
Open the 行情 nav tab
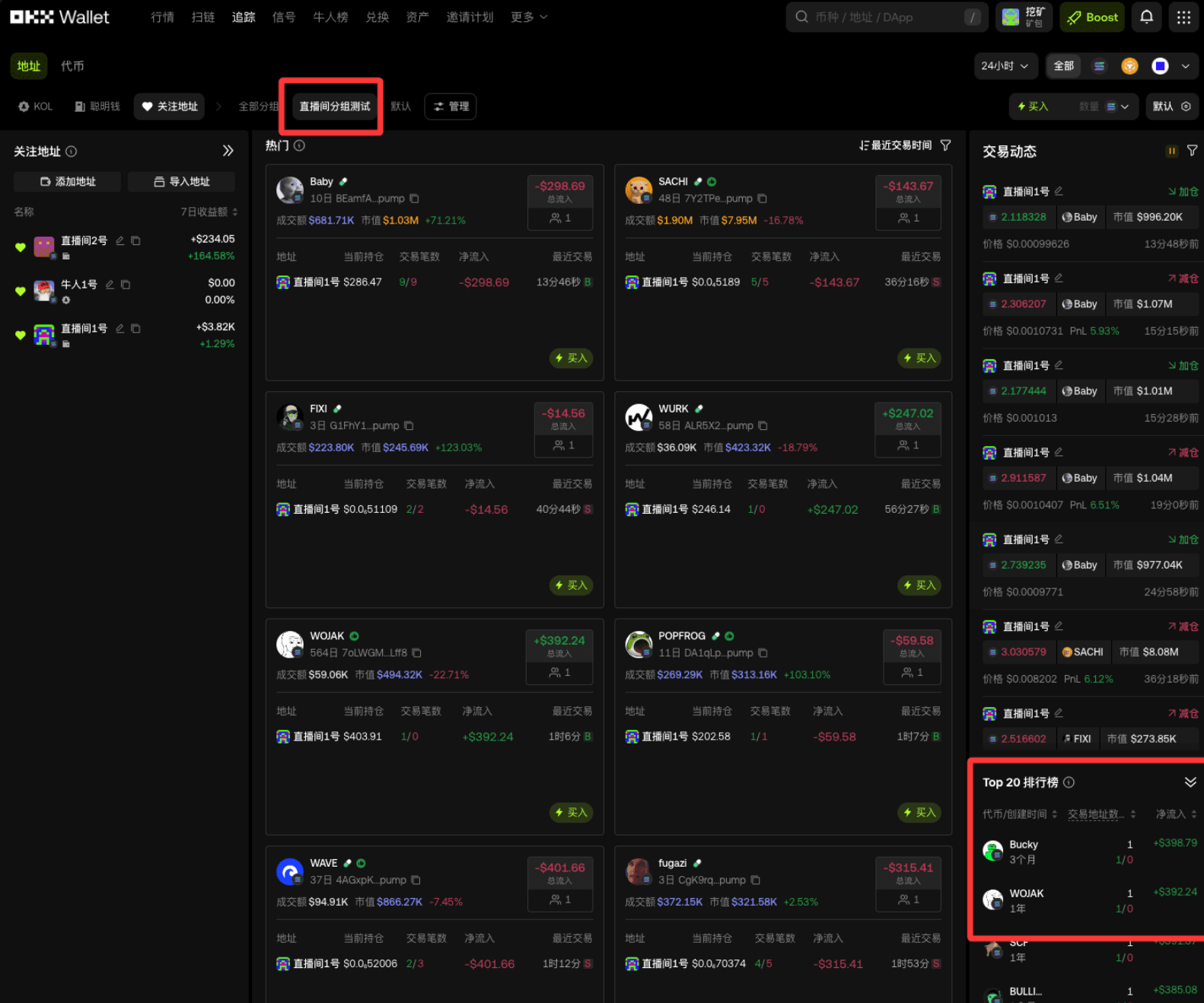pyautogui.click(x=162, y=17)
